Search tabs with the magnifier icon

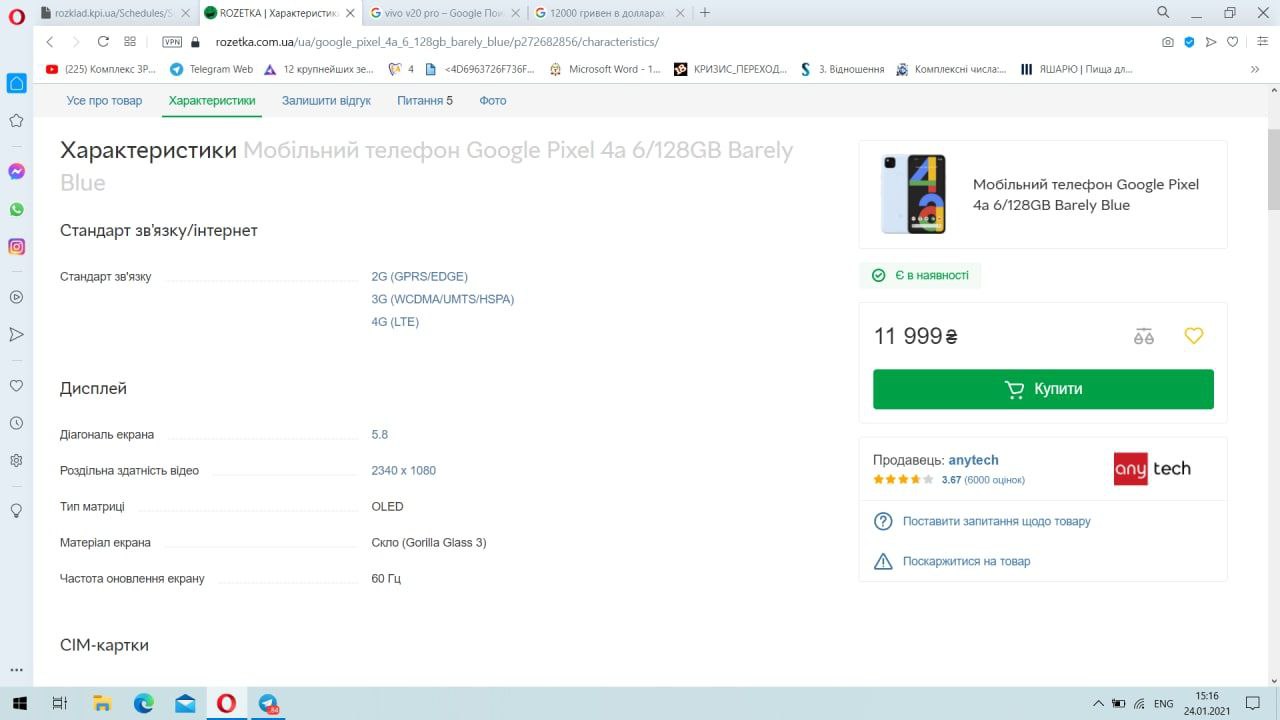point(1163,13)
